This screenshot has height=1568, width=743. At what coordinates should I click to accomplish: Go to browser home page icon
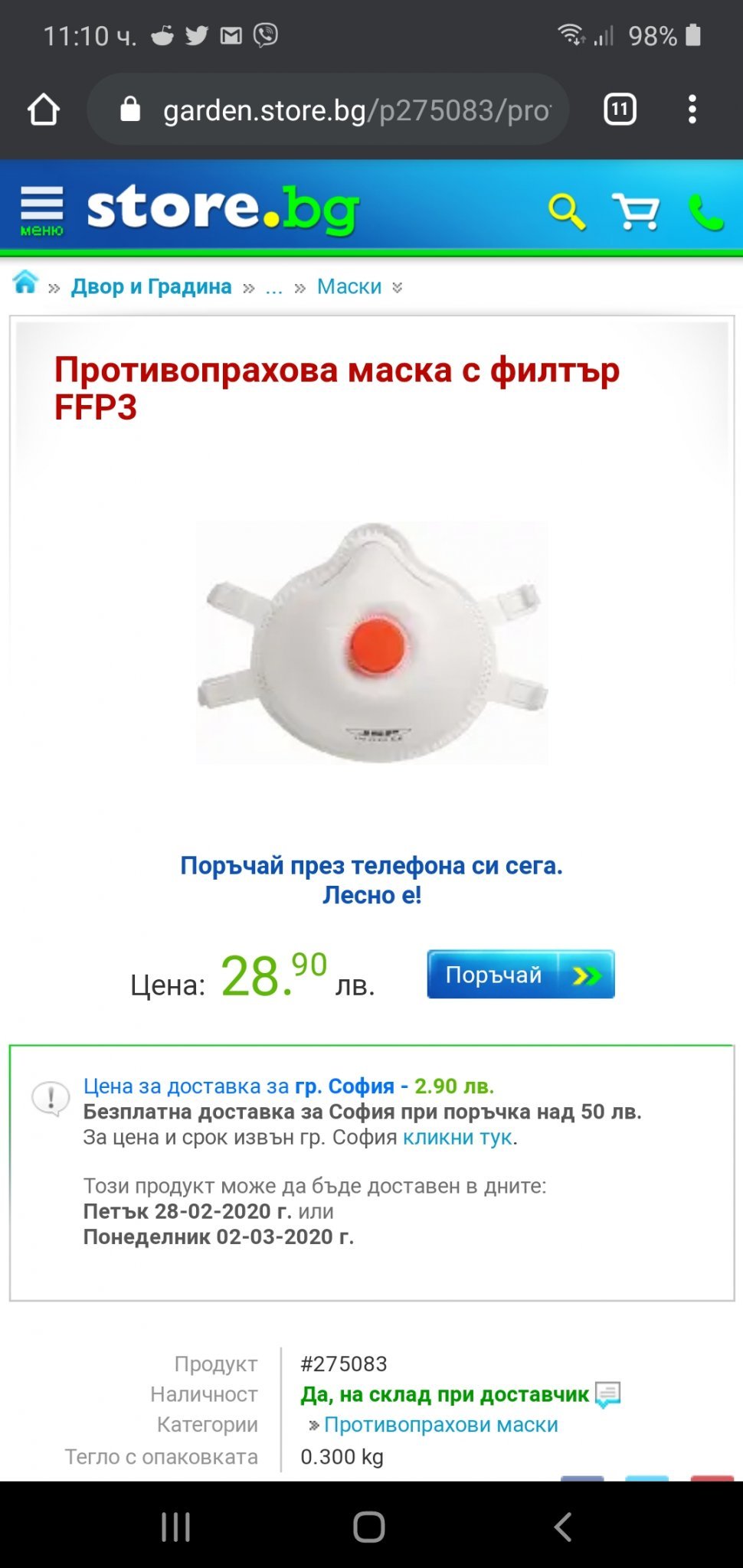click(44, 109)
